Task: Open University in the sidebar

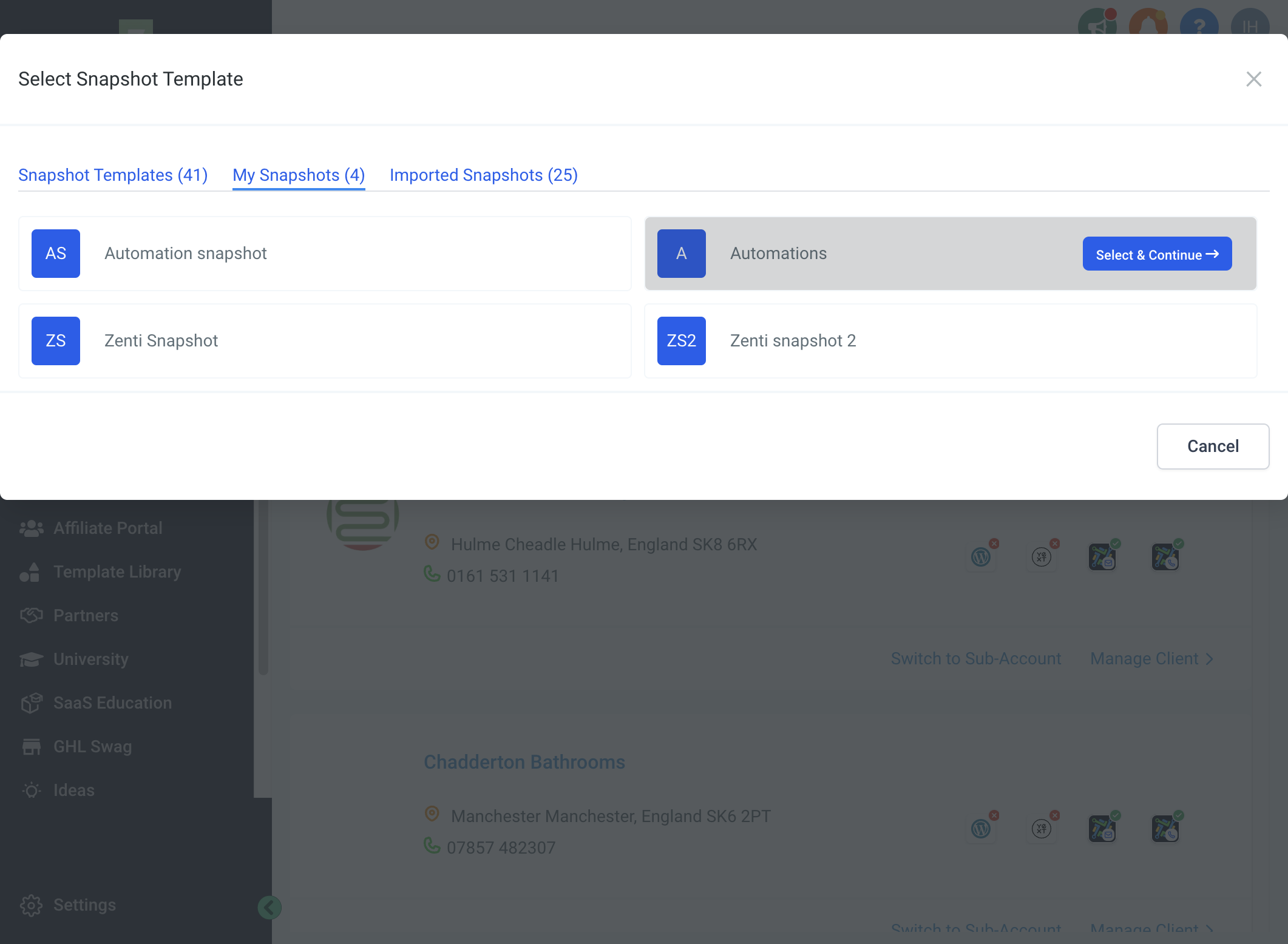Action: (91, 659)
